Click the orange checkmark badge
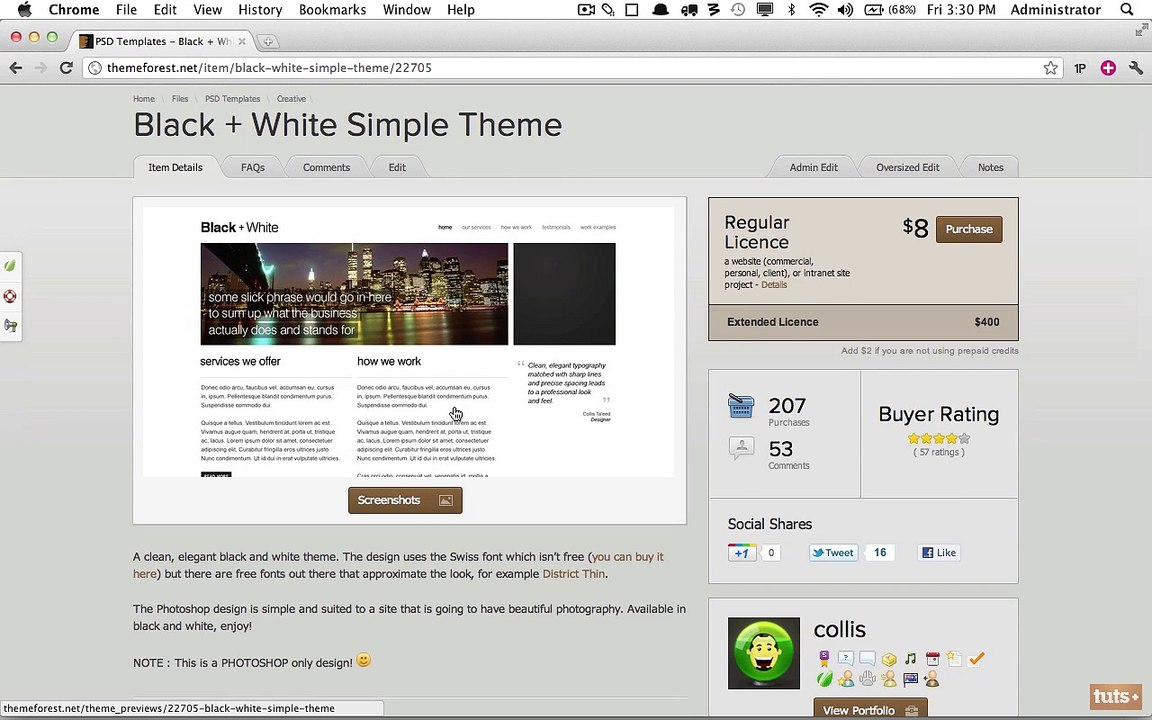 (x=976, y=659)
